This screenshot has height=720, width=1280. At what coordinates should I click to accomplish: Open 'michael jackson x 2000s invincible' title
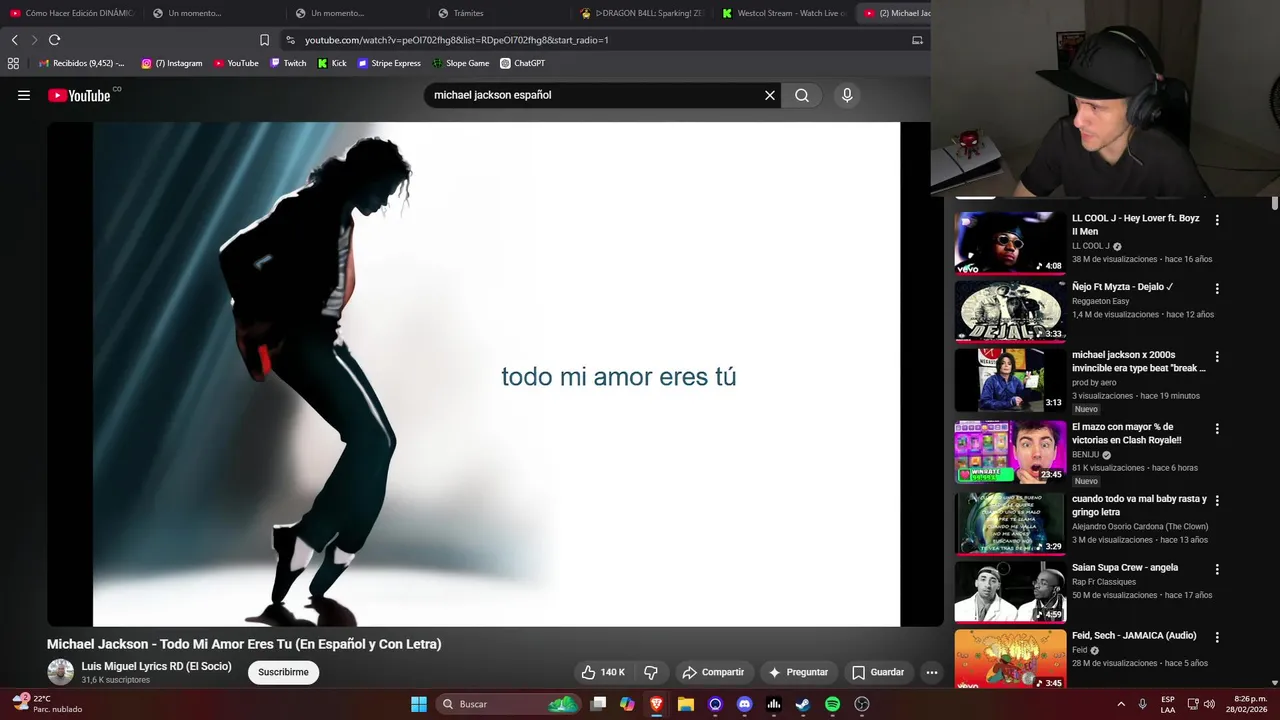click(x=1139, y=361)
